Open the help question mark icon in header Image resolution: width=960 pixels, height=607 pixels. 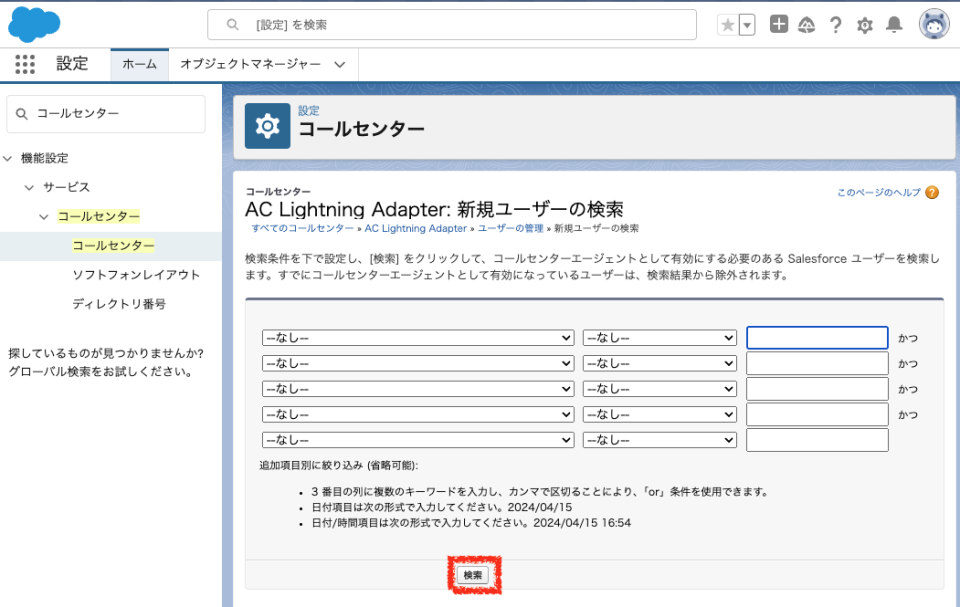(x=835, y=25)
